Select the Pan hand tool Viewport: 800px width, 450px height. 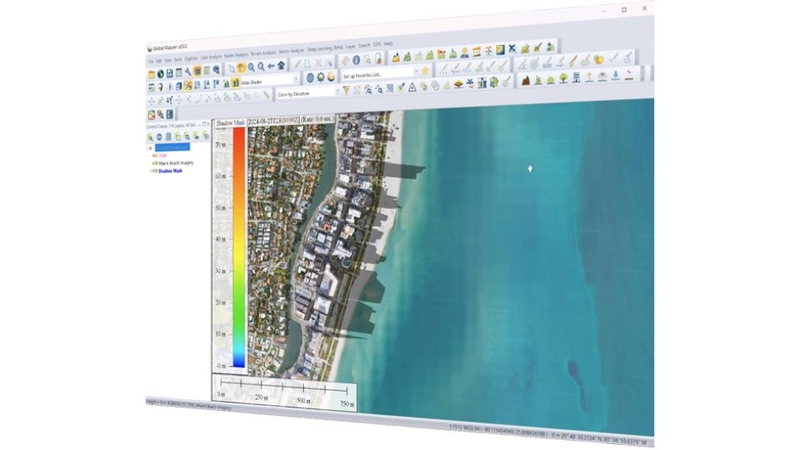[241, 68]
